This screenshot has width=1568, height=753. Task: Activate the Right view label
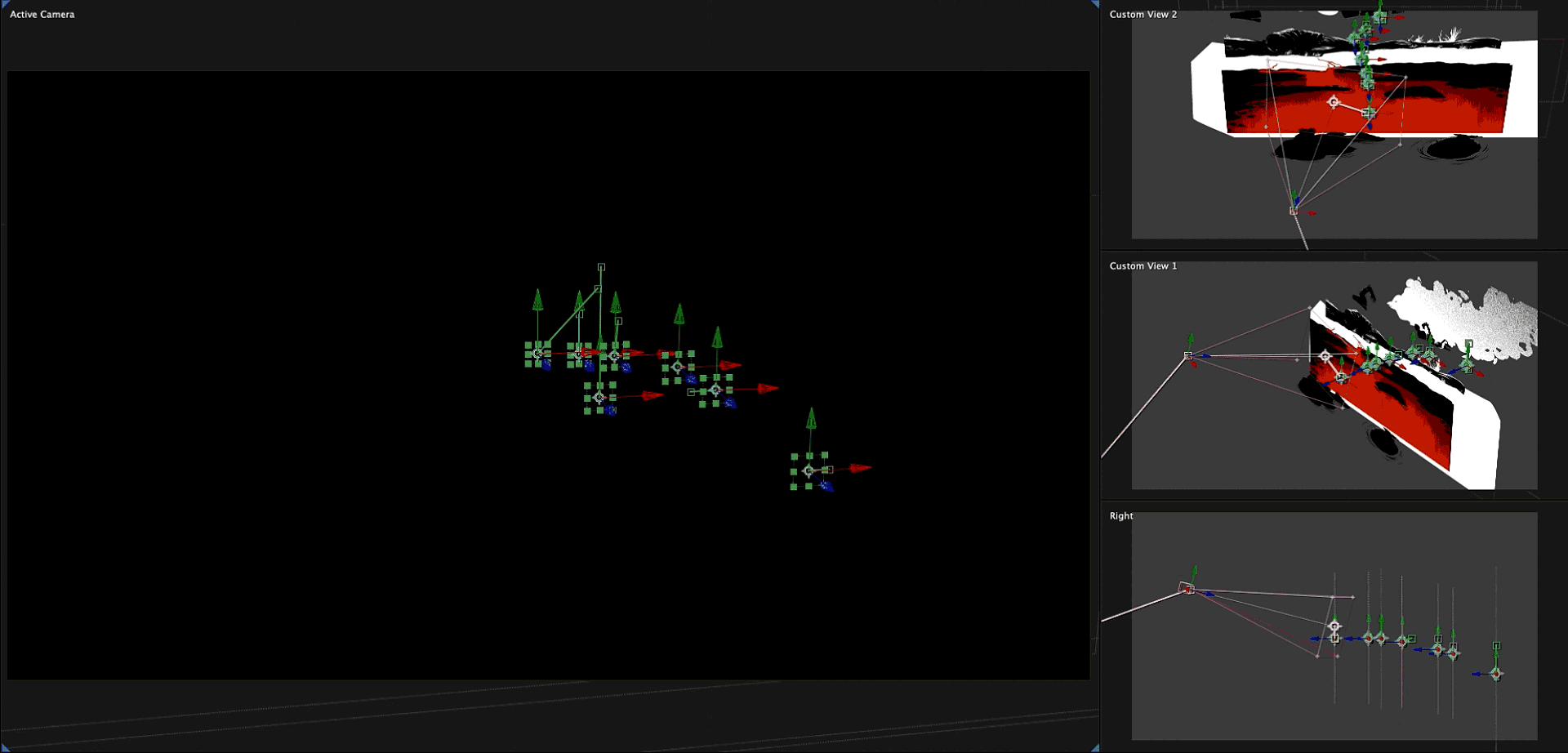click(1120, 515)
